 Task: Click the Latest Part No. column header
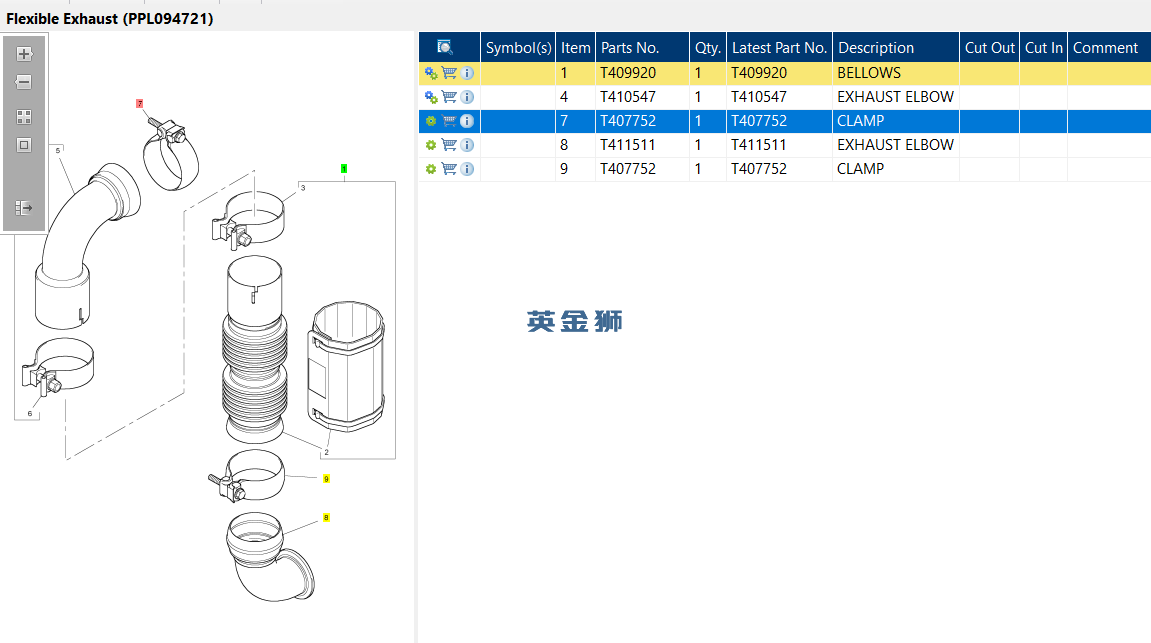click(x=779, y=48)
